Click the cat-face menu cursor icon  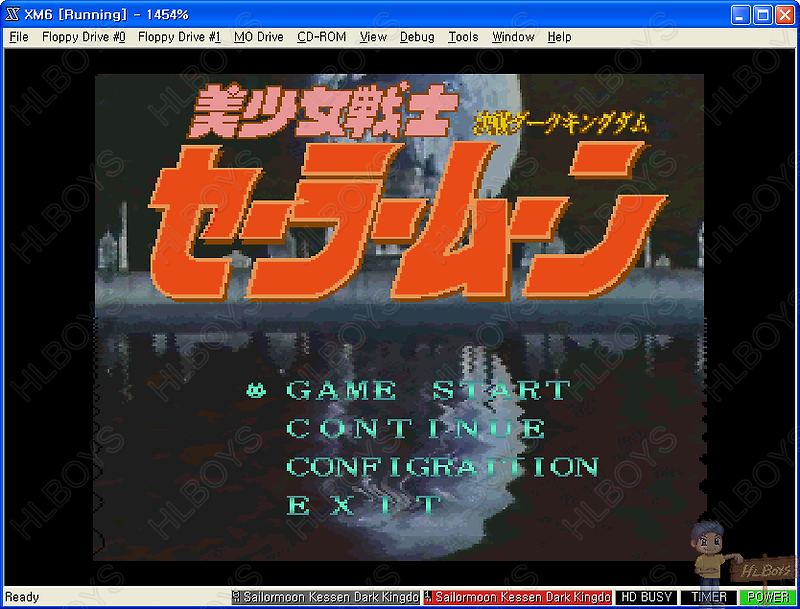pos(256,391)
